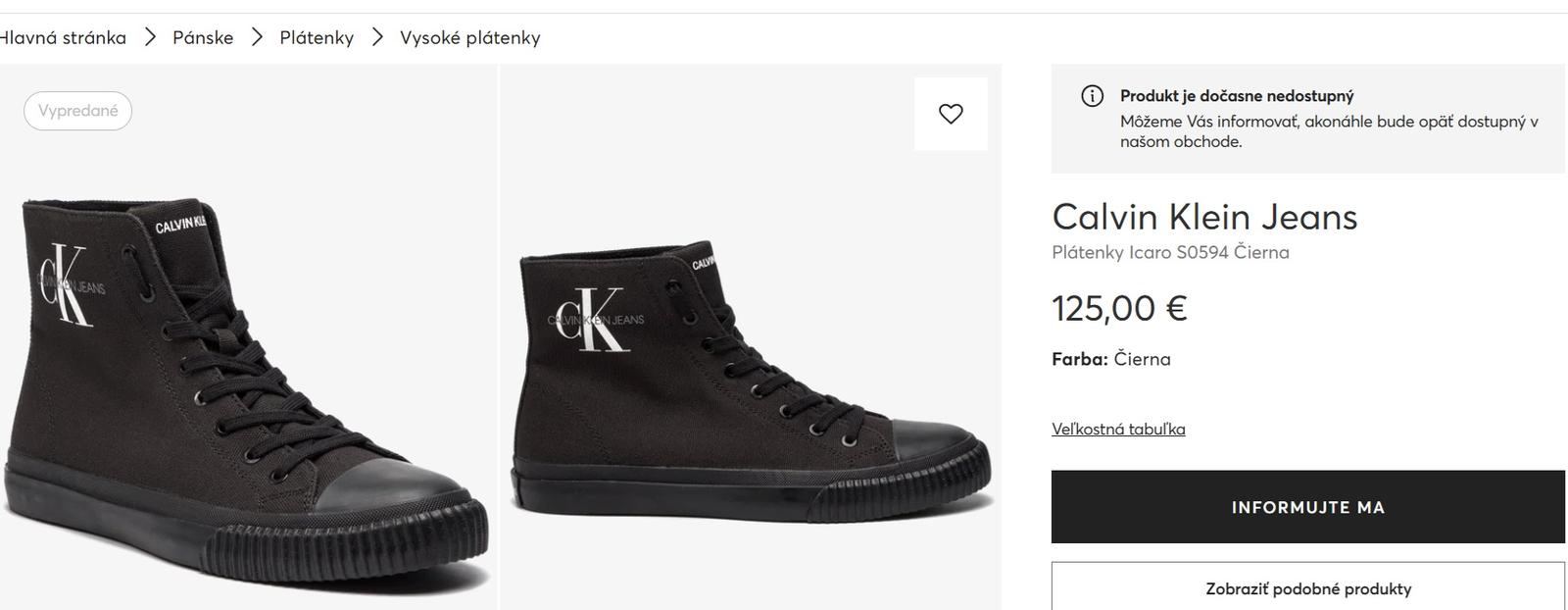
Task: Click the Vypredané sold-out badge
Action: [77, 111]
